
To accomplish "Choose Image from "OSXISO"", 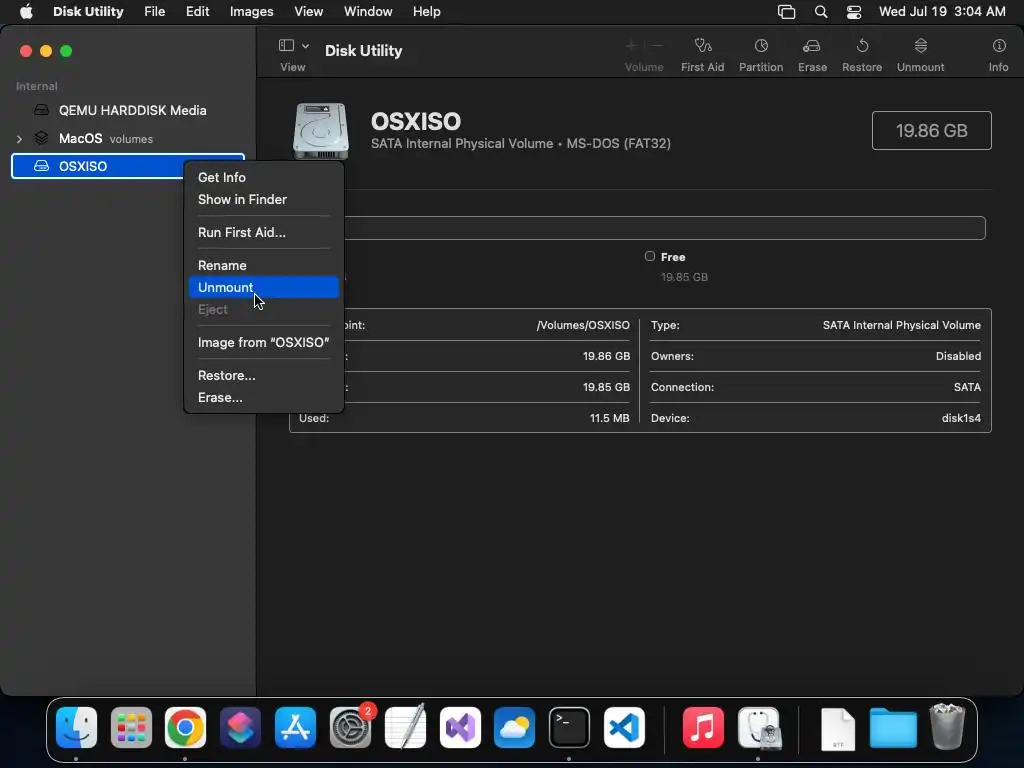I will (x=264, y=343).
